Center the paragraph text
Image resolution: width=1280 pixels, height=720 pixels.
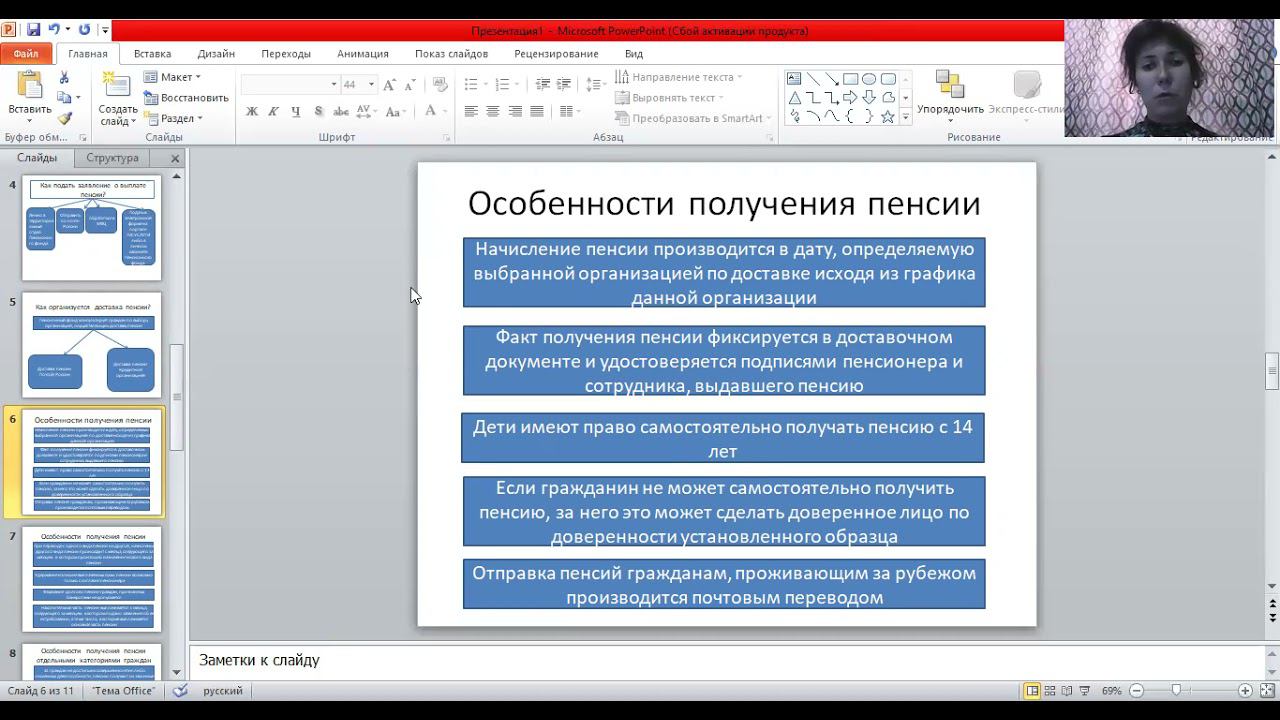[x=493, y=111]
